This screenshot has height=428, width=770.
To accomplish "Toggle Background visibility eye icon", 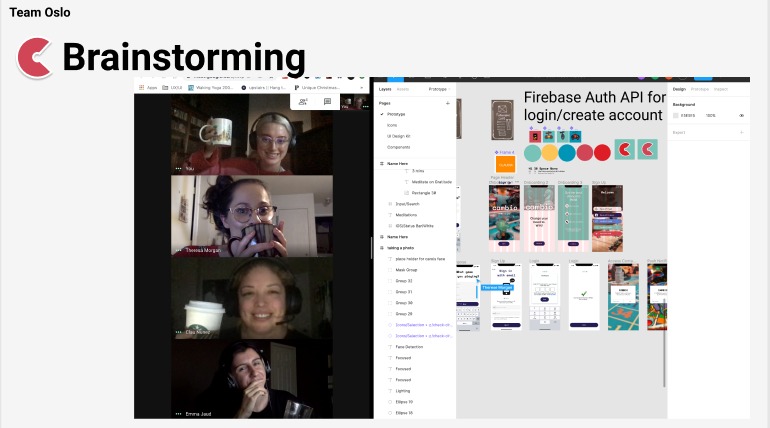I will pos(742,115).
